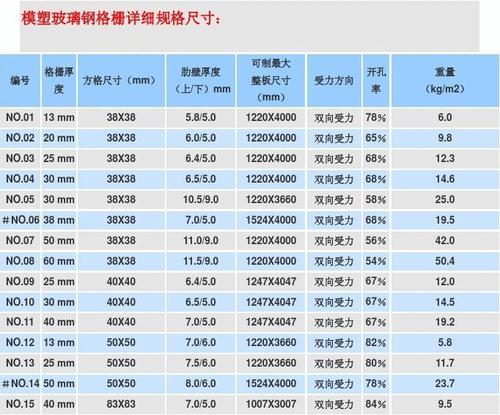Click the 开孔率 column header
This screenshot has height=415, width=500.
pos(376,81)
